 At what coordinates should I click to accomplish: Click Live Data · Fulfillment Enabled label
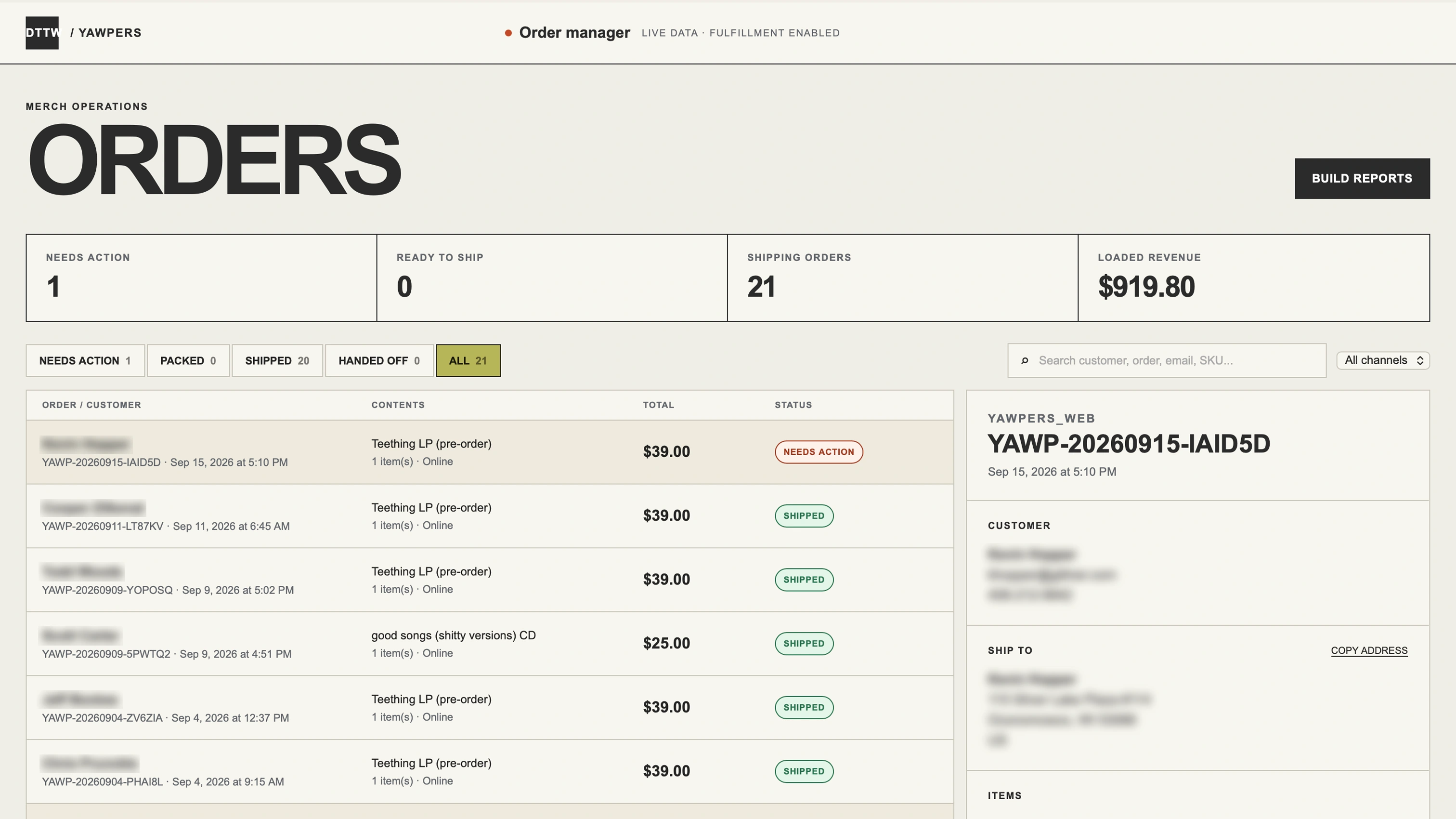[x=741, y=33]
